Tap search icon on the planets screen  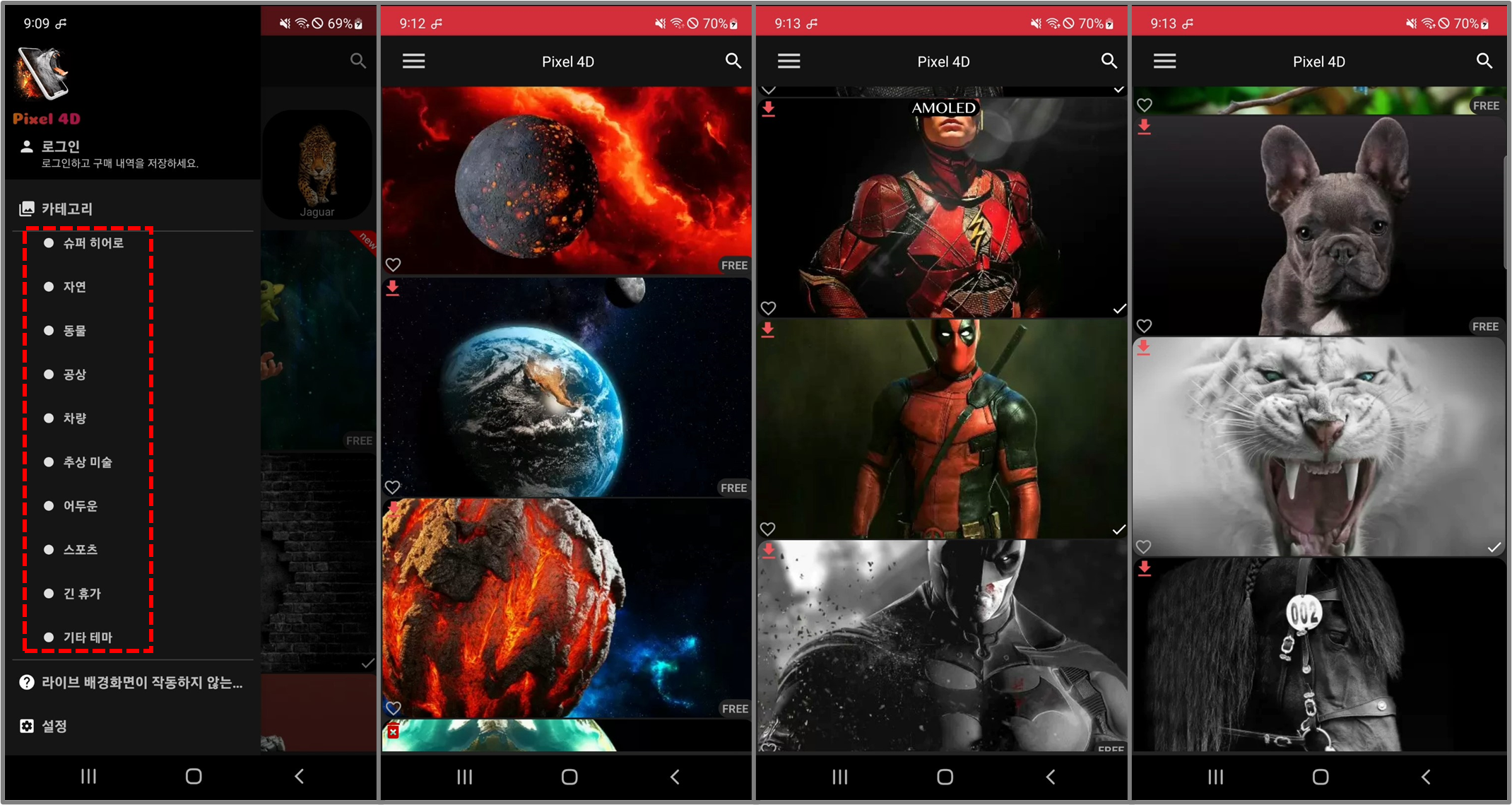click(x=733, y=61)
